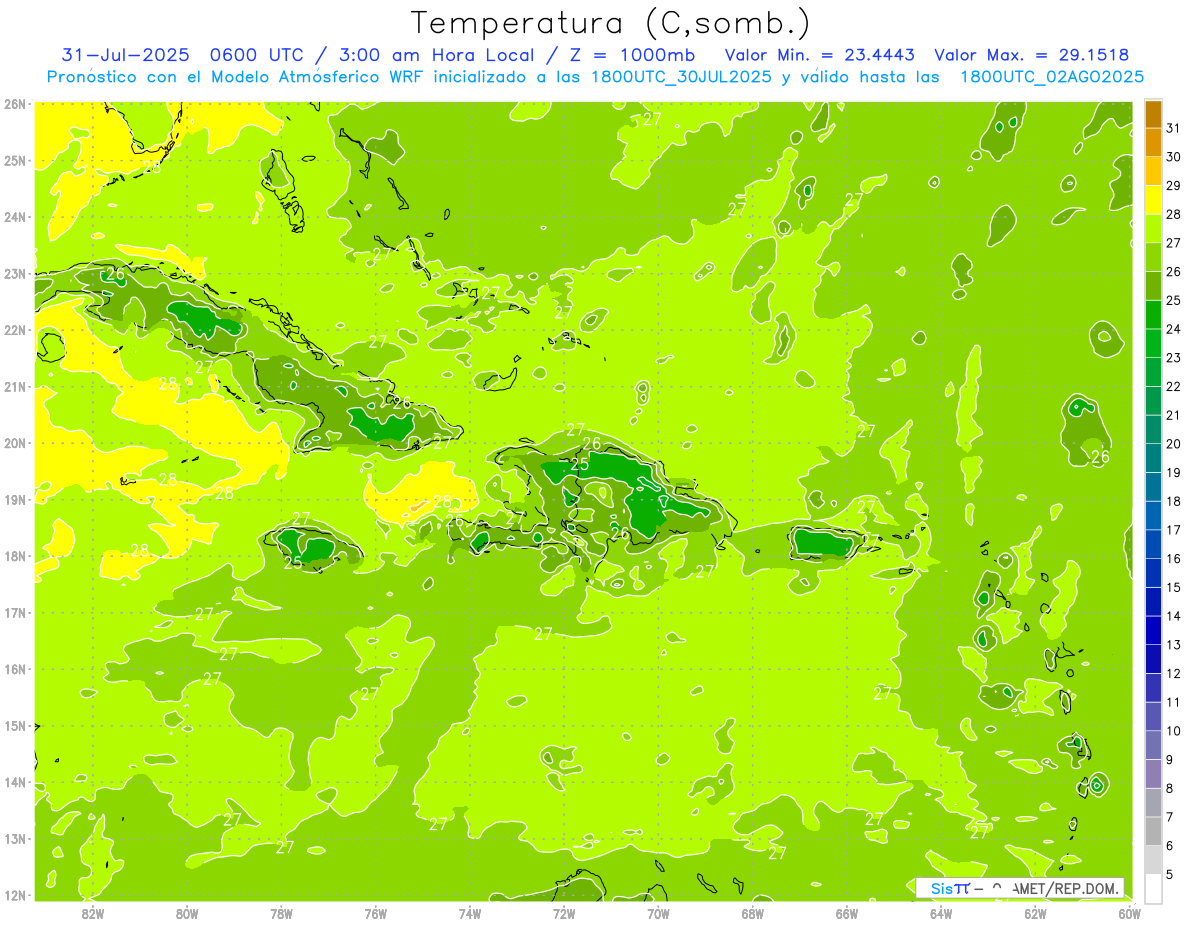Select the '22N' latitude axis label
The width and height of the screenshot is (1200, 927).
15,329
